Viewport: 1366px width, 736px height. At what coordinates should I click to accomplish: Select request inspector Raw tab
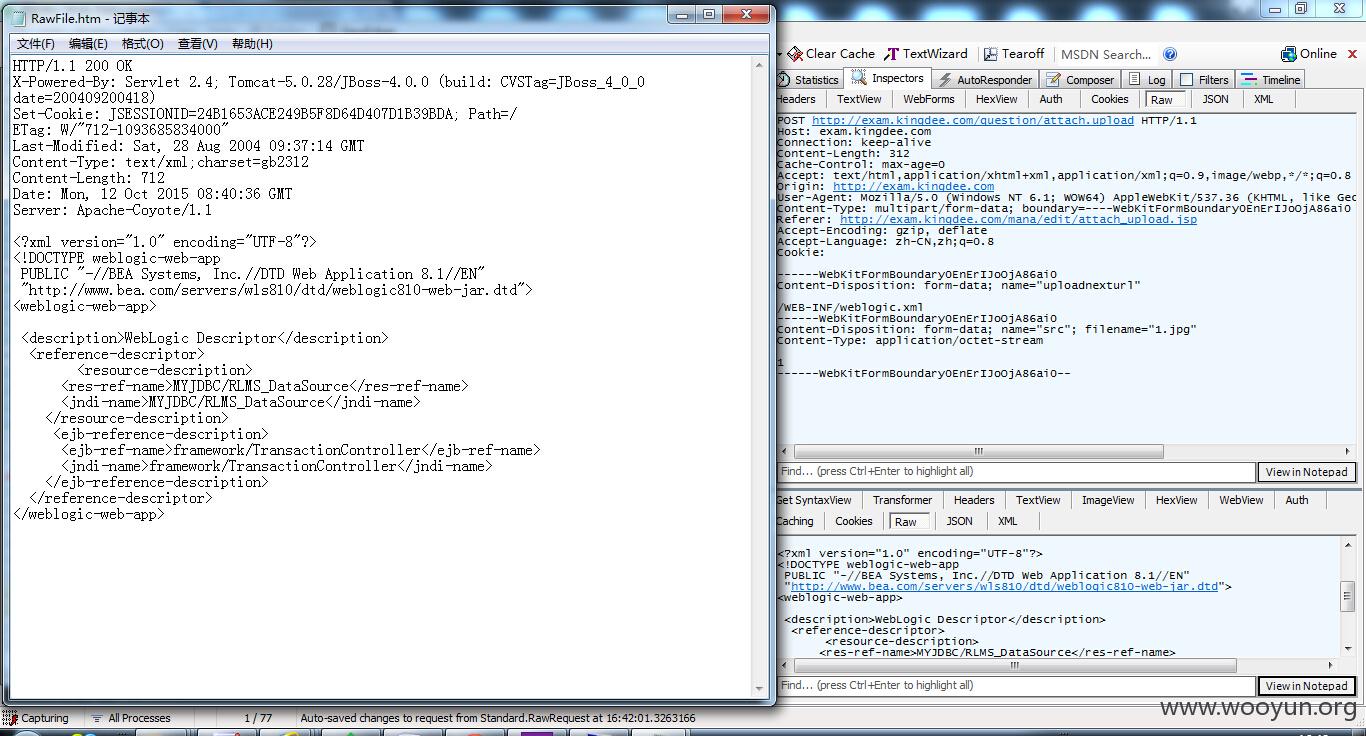point(1165,100)
